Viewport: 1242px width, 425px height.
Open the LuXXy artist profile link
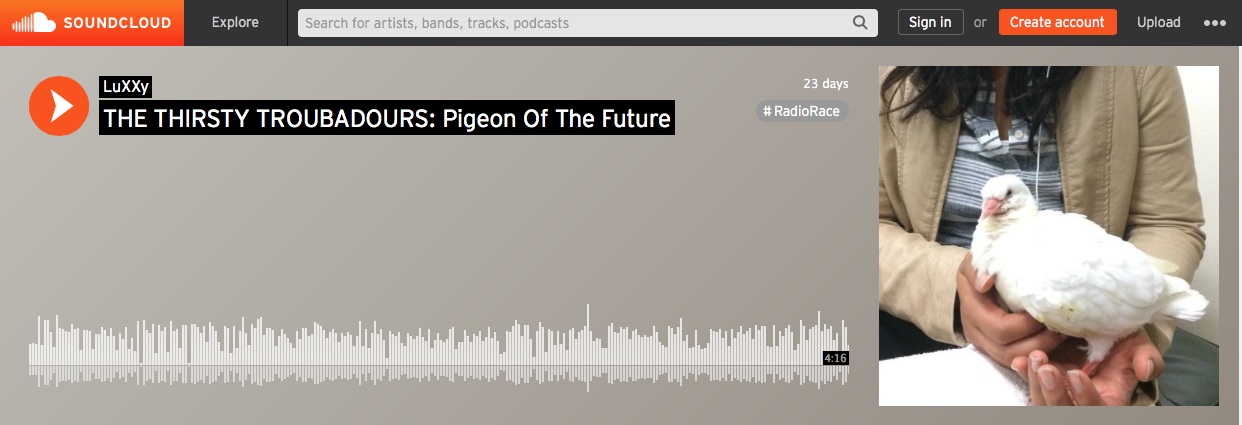tap(125, 87)
